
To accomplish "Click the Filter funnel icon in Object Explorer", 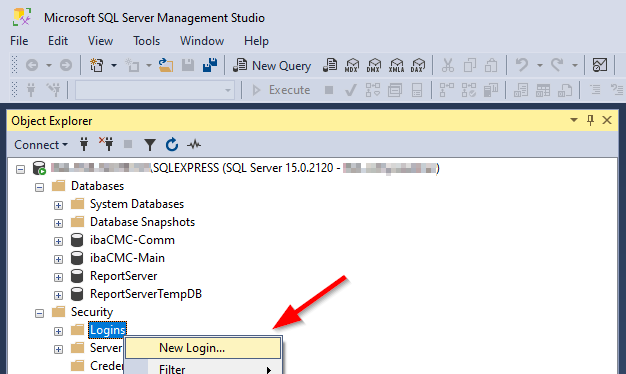I will point(150,144).
